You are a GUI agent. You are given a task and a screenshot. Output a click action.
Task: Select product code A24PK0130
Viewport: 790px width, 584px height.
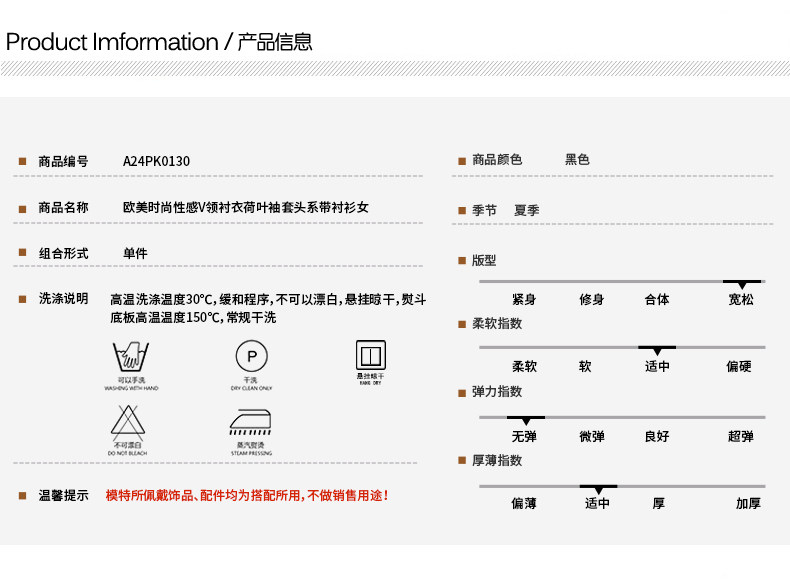[156, 161]
